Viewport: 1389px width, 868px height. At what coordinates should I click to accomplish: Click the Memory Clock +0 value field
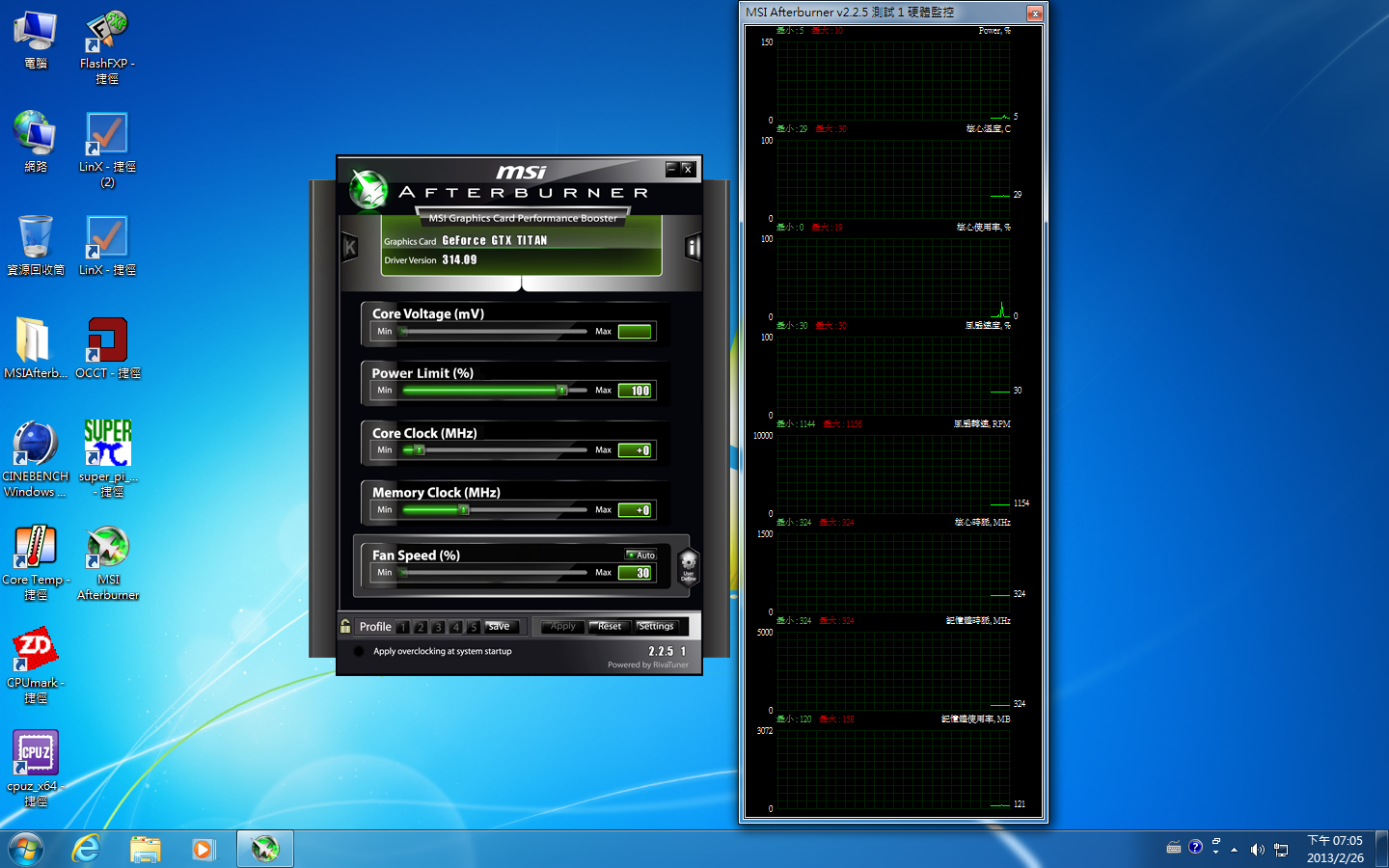coord(635,510)
